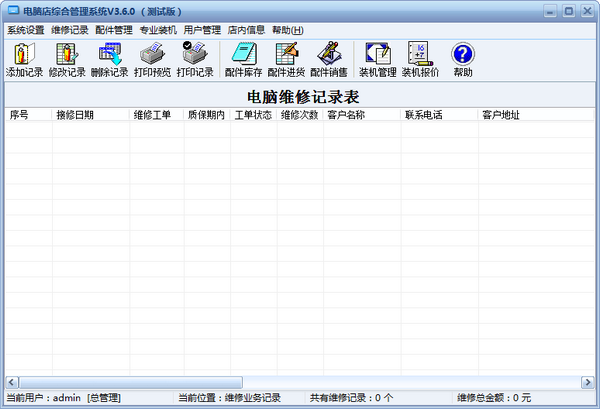Open the 帮助(H) menu
This screenshot has width=600, height=409.
tap(288, 30)
